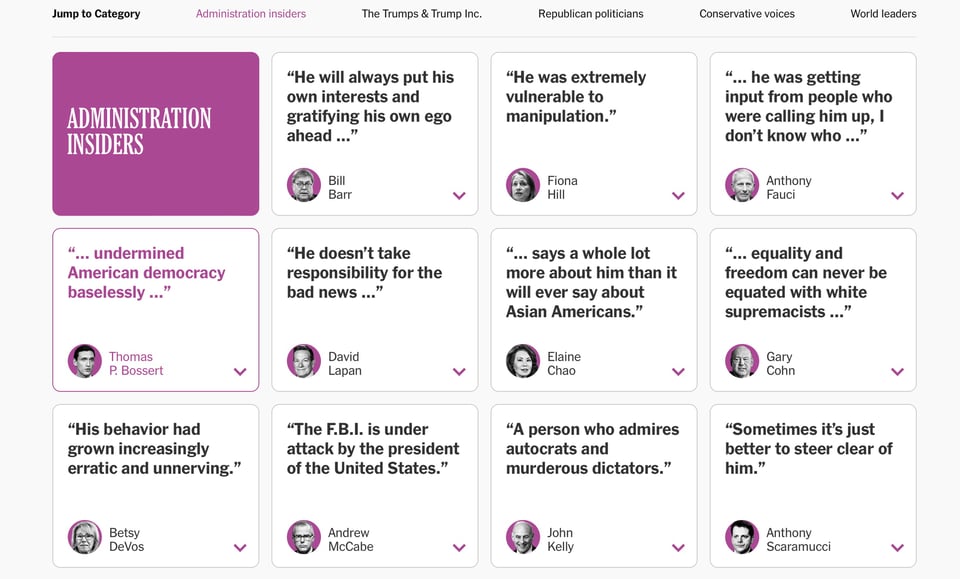This screenshot has width=960, height=579.
Task: Click Elaine Chao's portrait icon
Action: (523, 361)
